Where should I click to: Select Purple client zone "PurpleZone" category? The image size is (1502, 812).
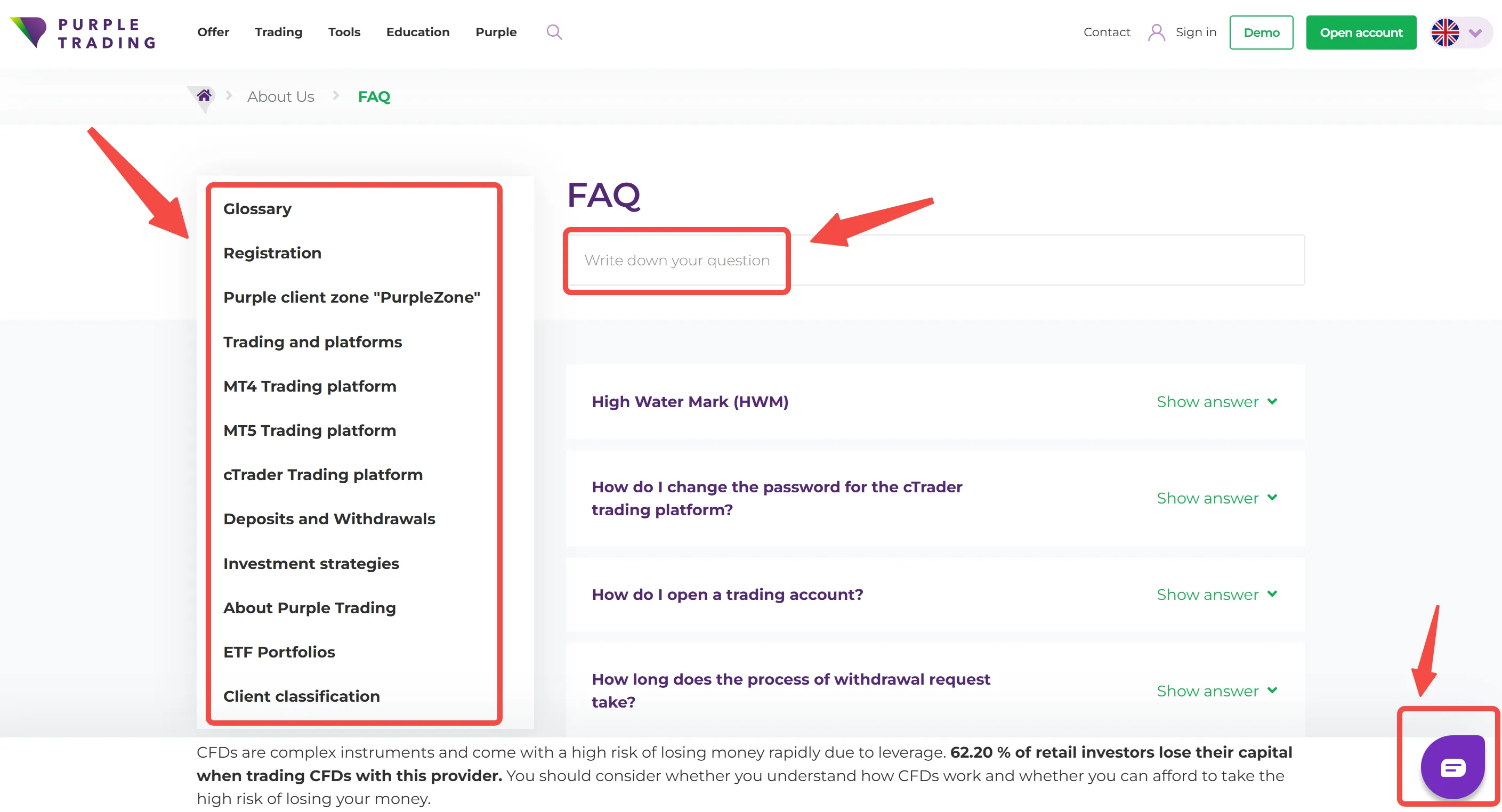(352, 297)
